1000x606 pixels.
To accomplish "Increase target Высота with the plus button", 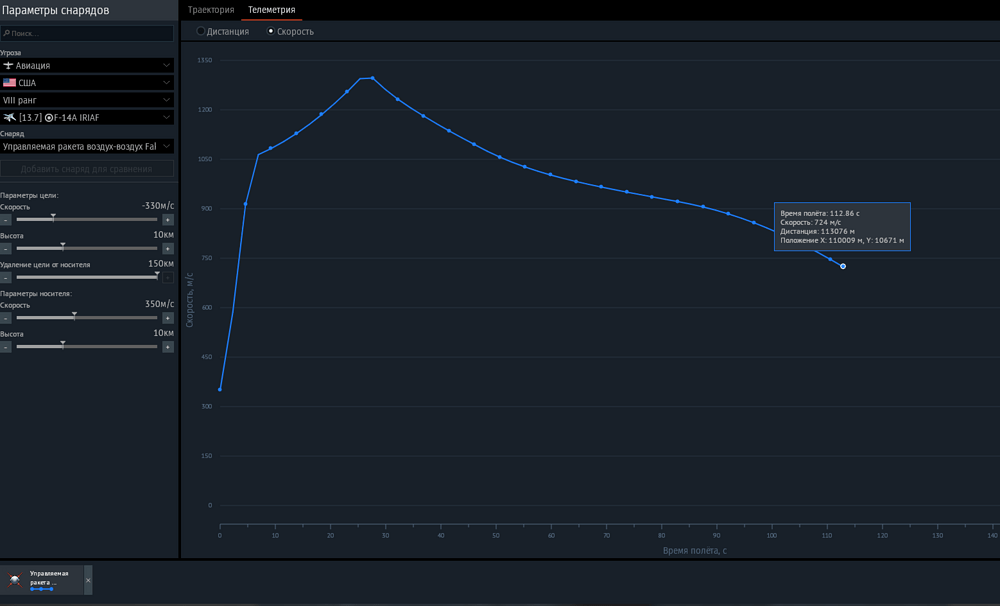I will (168, 248).
